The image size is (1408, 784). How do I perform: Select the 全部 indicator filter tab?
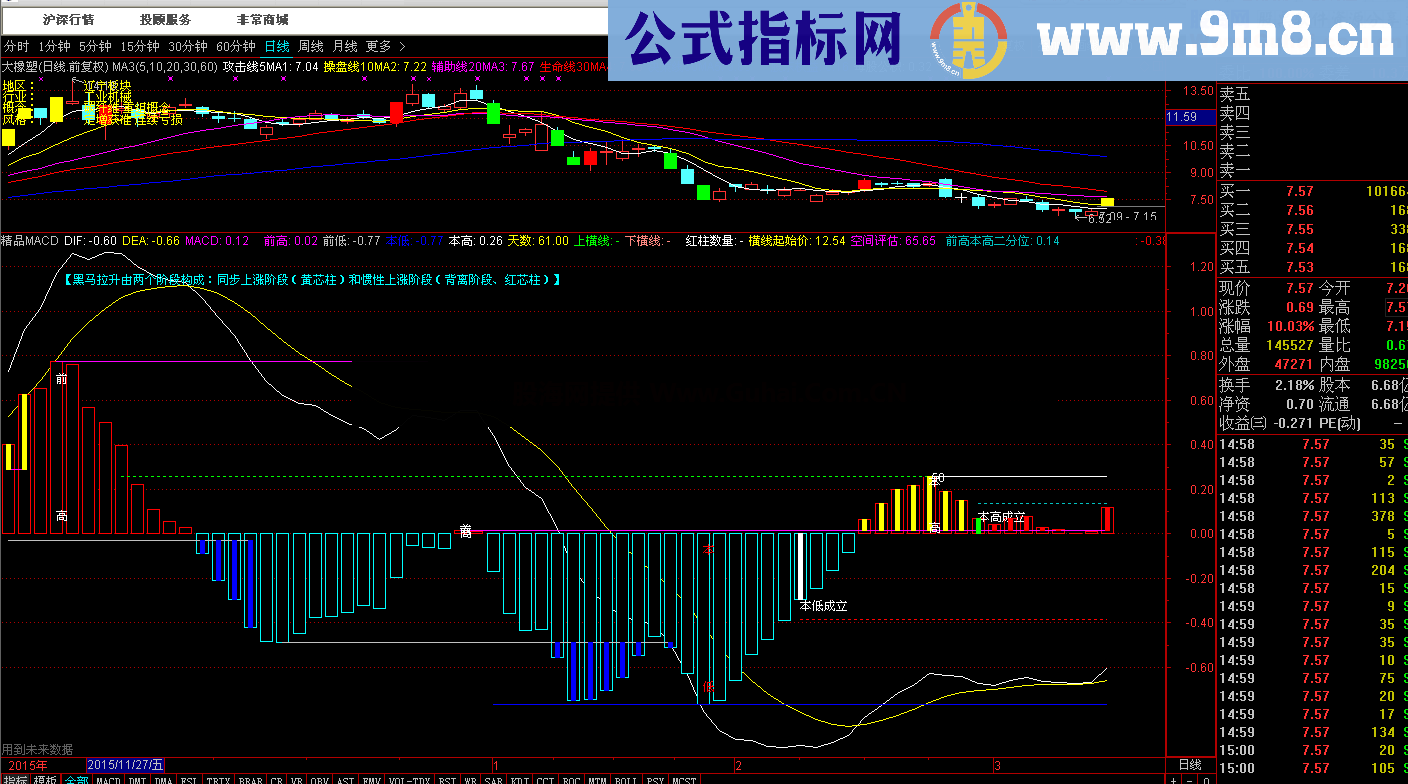(x=76, y=779)
